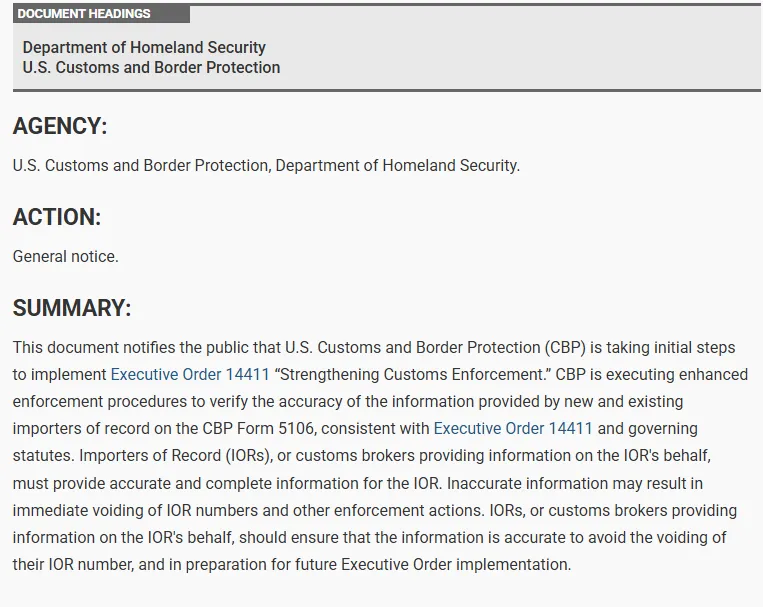The width and height of the screenshot is (763, 607).
Task: Open Executive Order 14411 link after "to implement"
Action: (x=190, y=374)
